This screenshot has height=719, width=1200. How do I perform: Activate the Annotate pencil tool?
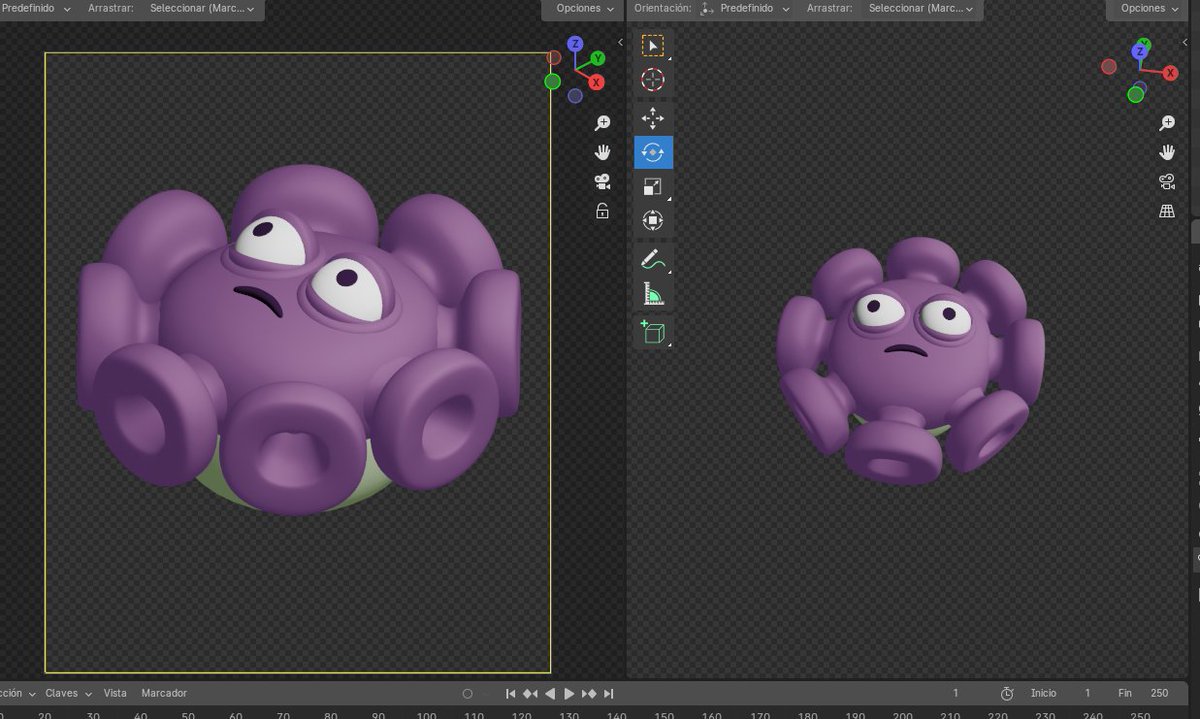[x=652, y=260]
